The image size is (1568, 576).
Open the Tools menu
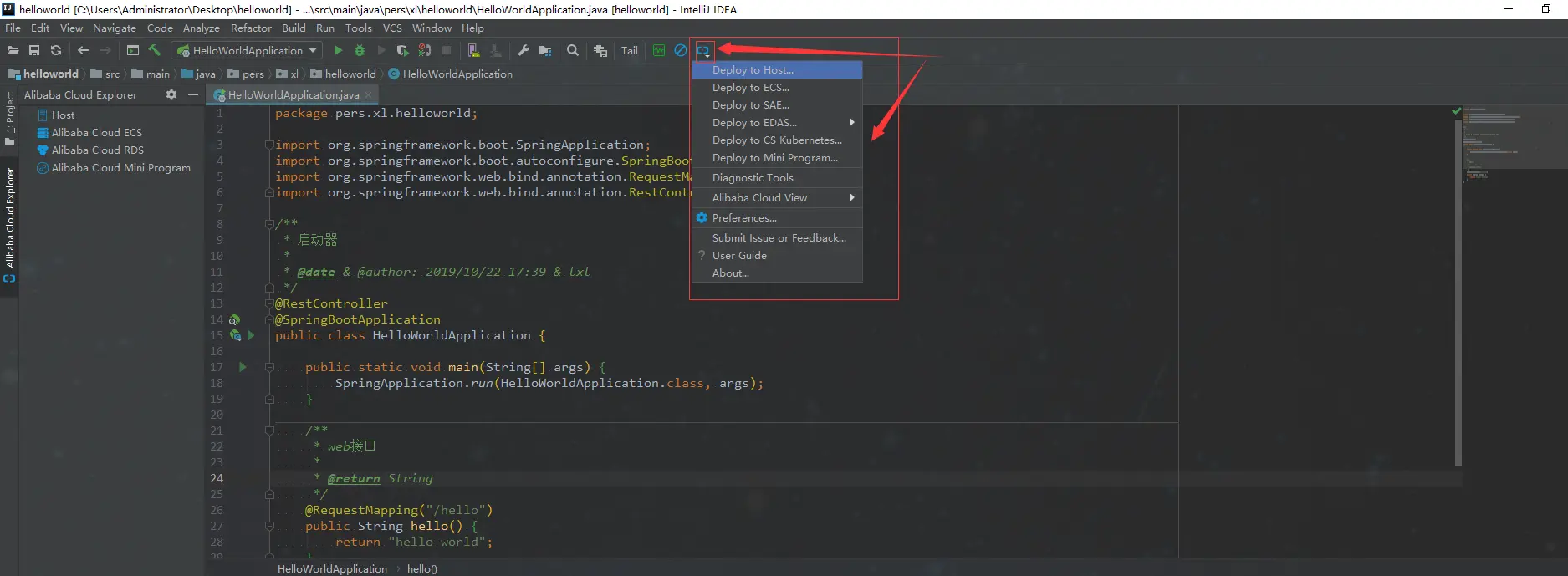click(x=359, y=28)
